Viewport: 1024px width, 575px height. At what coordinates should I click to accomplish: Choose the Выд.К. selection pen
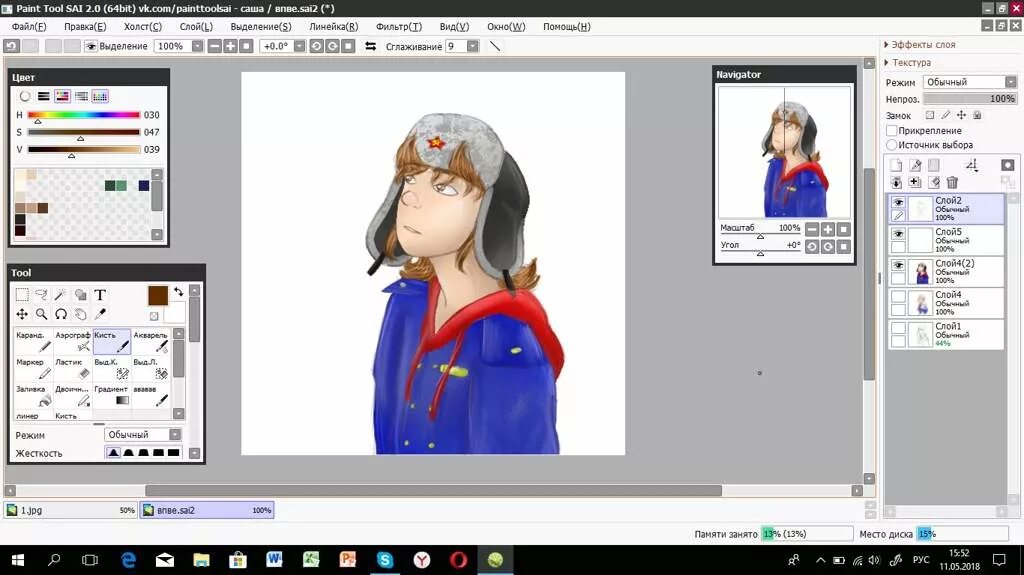[112, 369]
